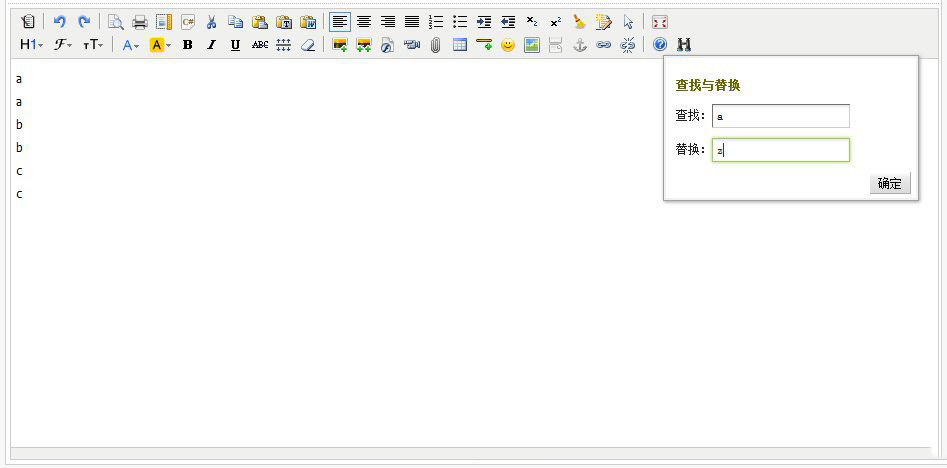Viewport: 947px width, 468px height.
Task: Open the H1 heading dropdown
Action: (x=31, y=45)
